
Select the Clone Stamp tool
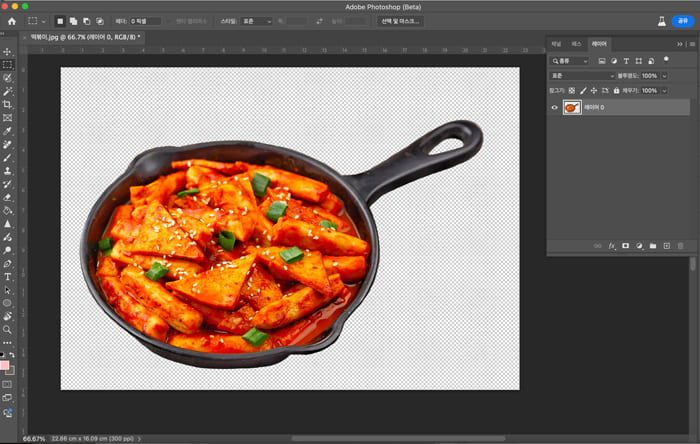point(7,171)
